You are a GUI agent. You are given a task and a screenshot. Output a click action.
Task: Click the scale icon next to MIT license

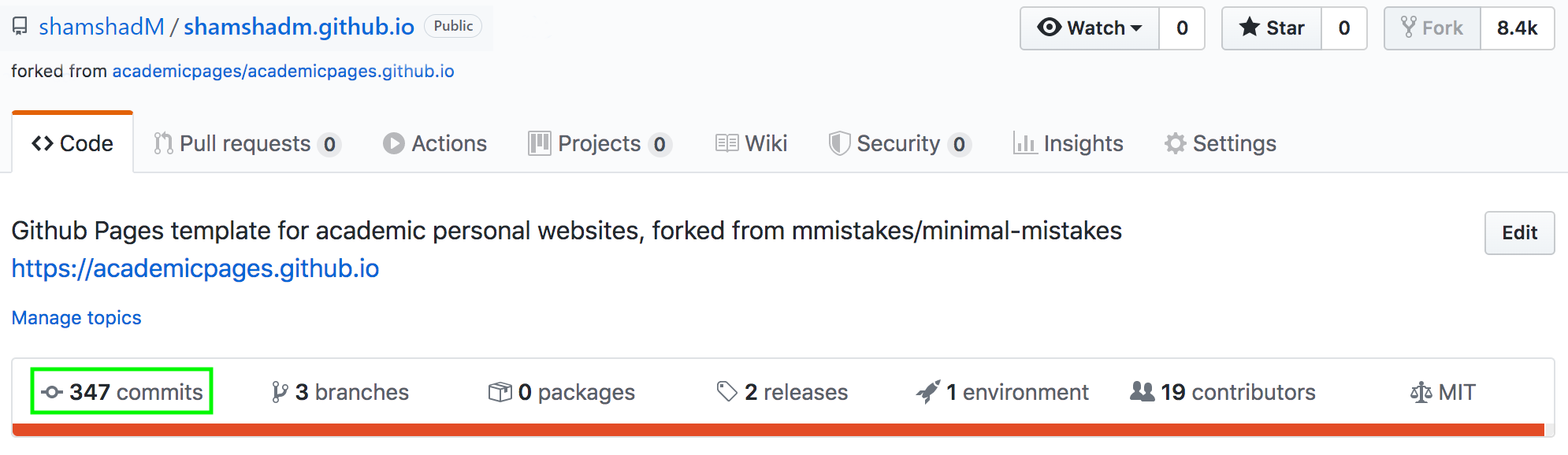click(1421, 392)
